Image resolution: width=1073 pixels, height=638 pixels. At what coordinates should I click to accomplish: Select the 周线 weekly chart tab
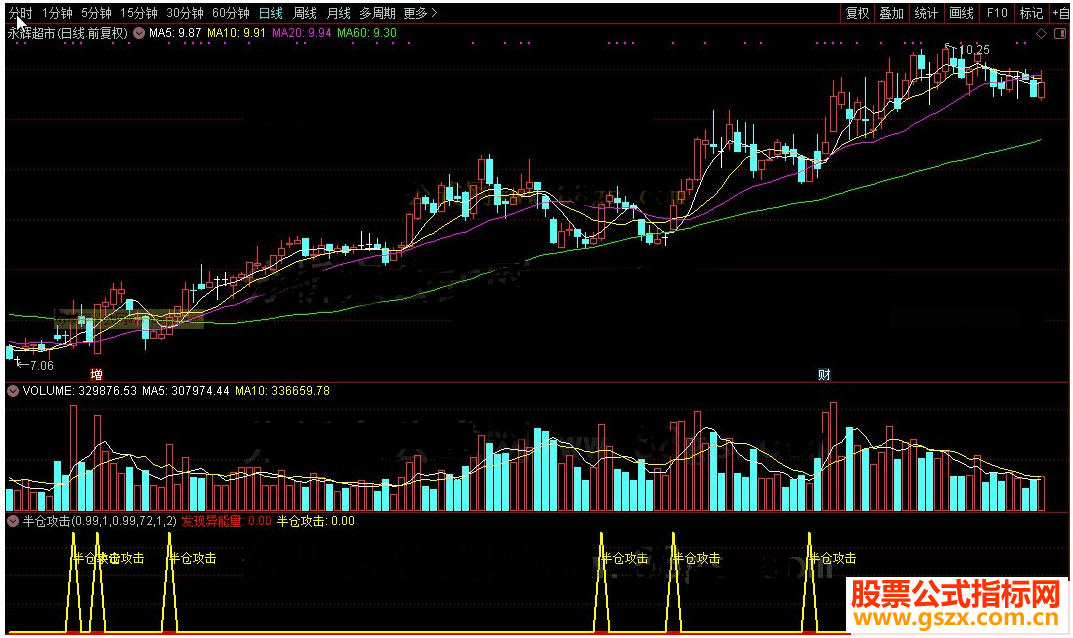305,13
